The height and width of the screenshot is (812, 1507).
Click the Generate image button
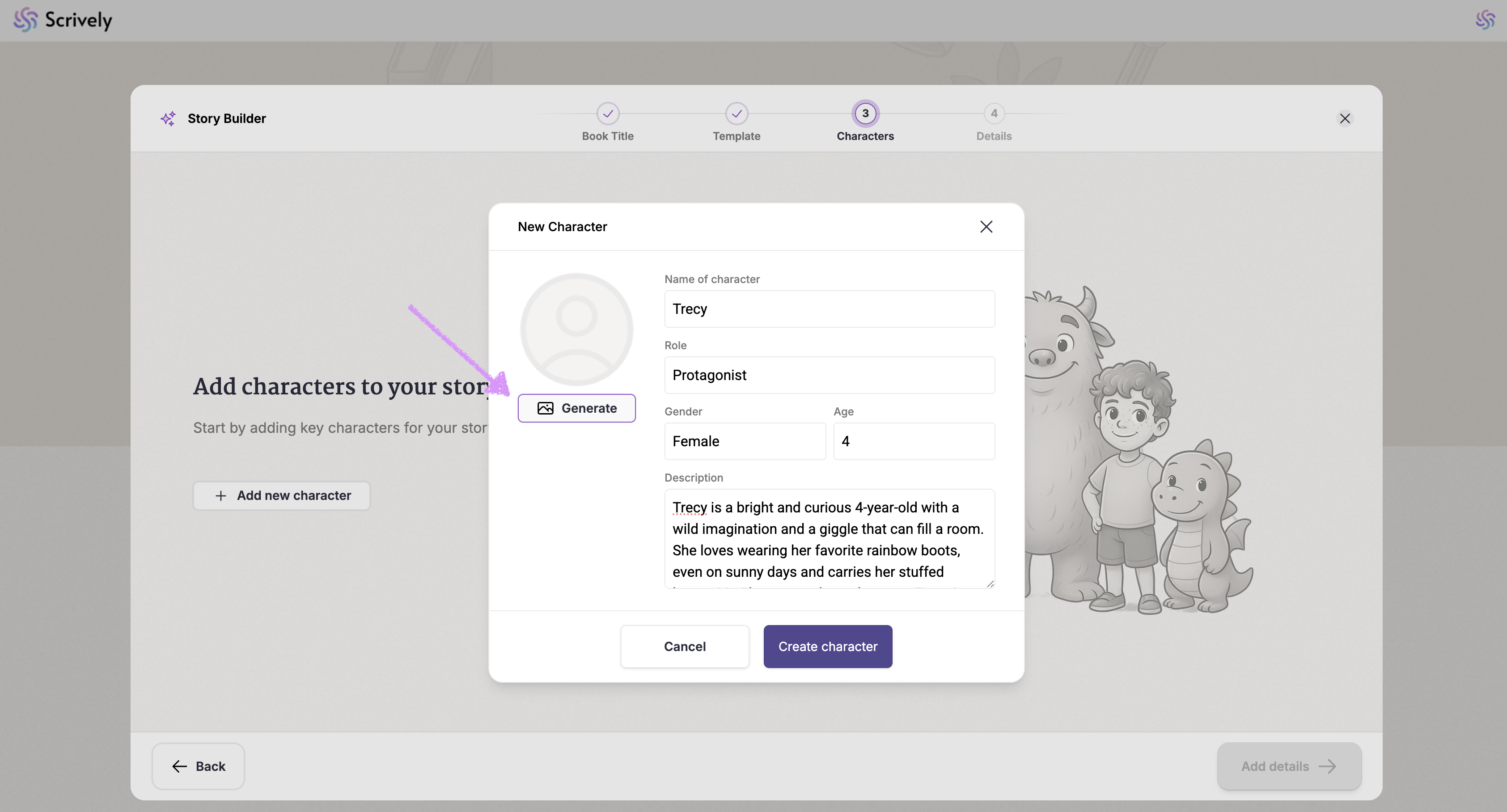coord(576,408)
